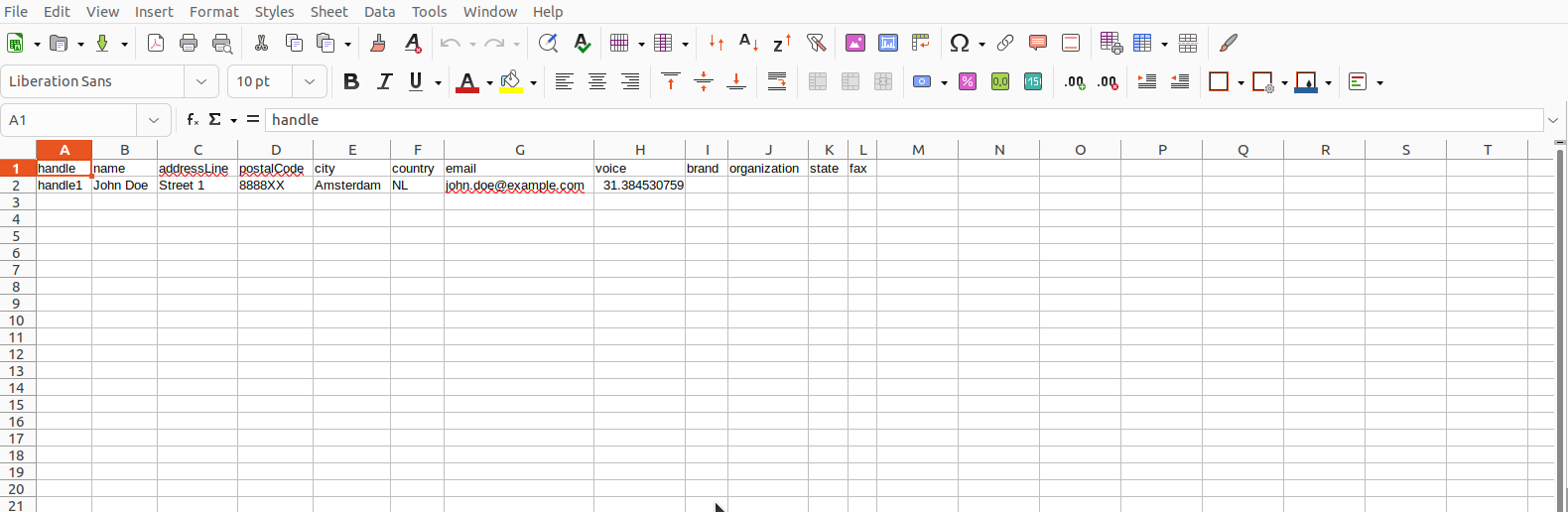Open the File menu
Screen dimensions: 1568x512
(16, 11)
